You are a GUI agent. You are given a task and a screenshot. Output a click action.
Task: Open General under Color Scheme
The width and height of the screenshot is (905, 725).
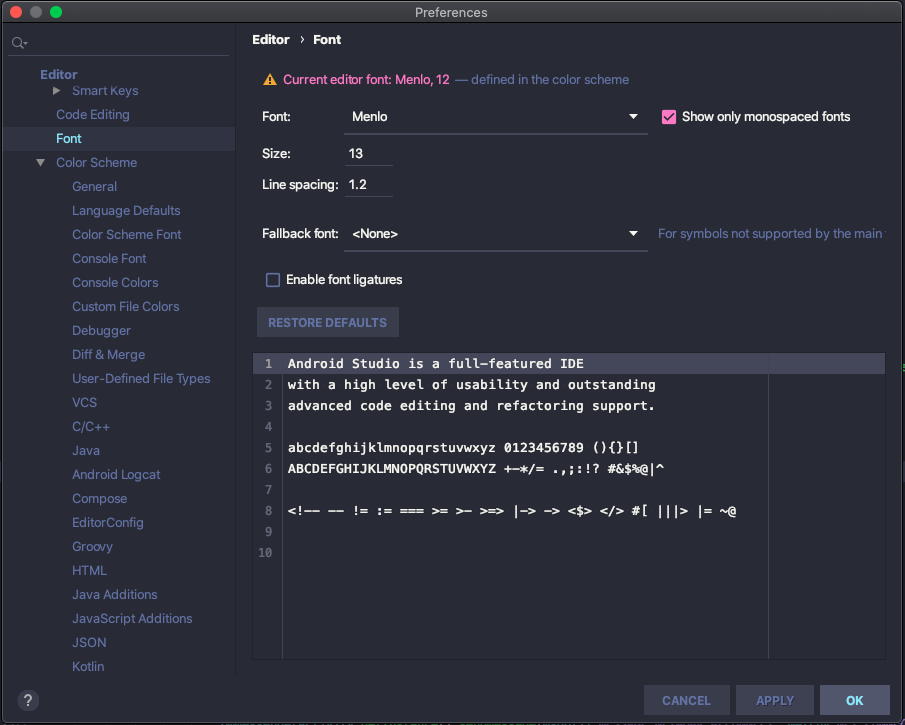(x=94, y=186)
